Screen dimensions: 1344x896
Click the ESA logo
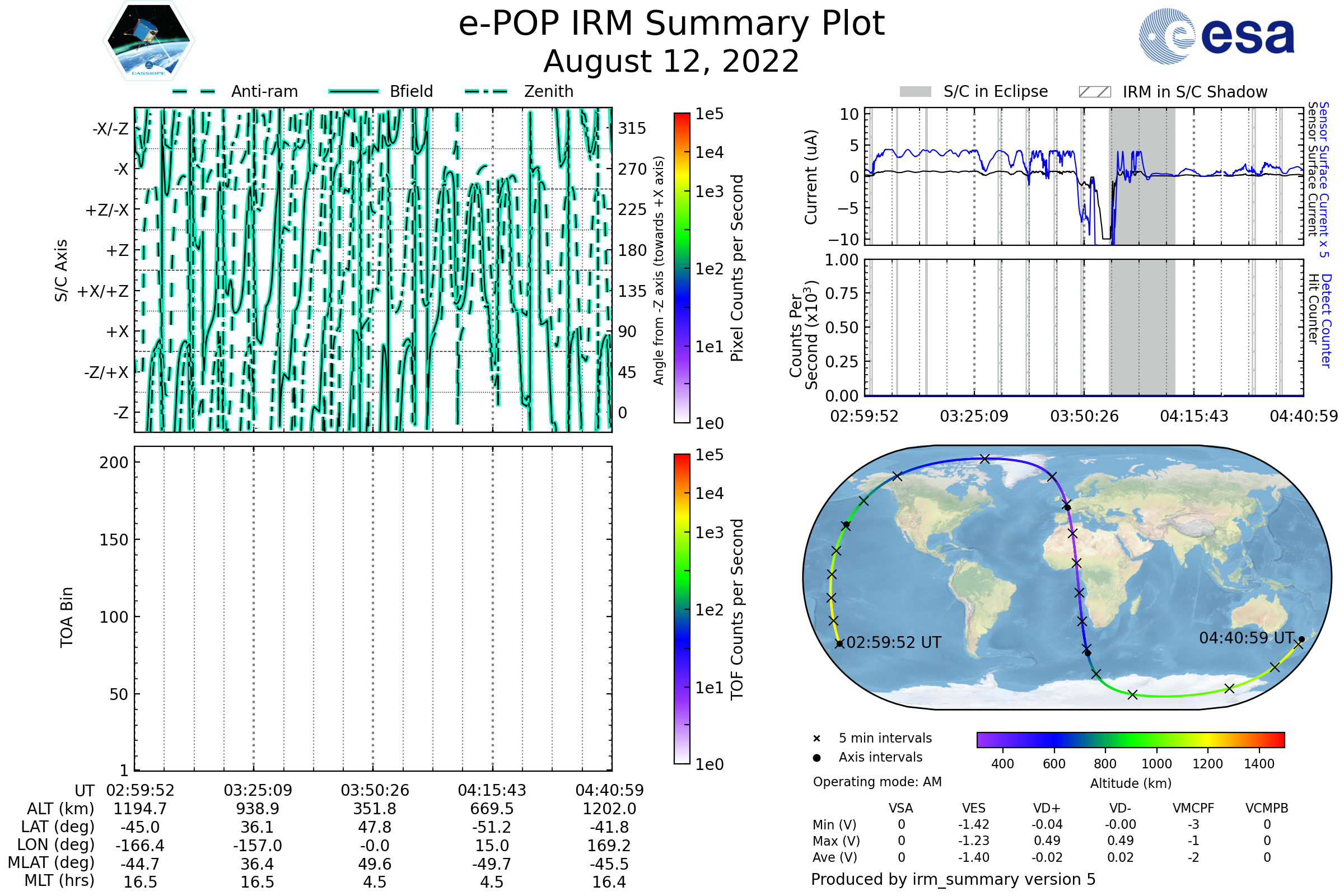[1216, 36]
